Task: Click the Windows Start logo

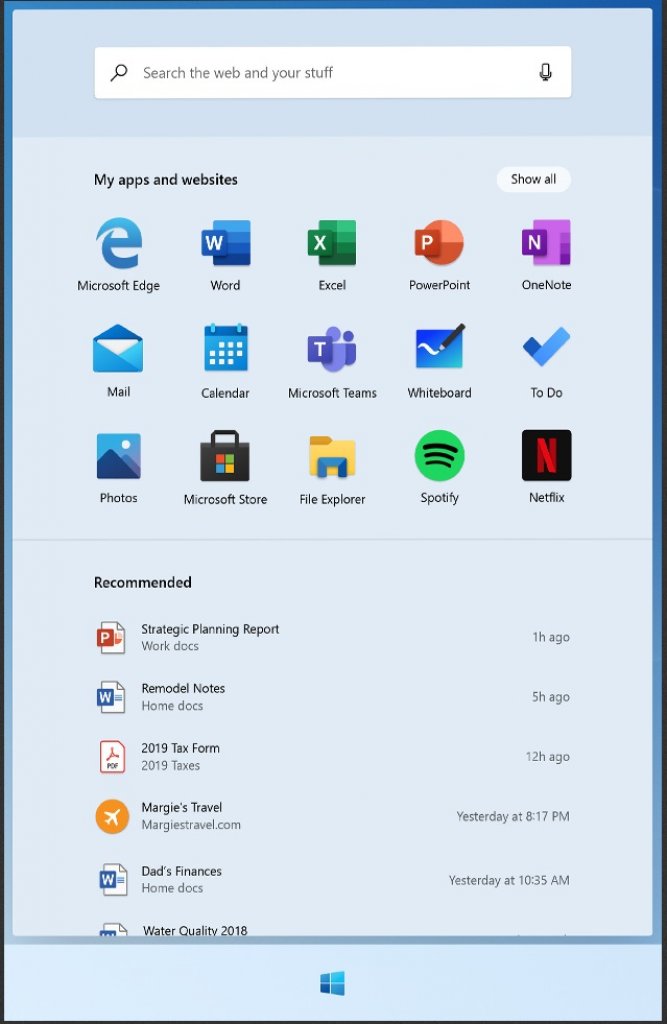Action: [x=333, y=983]
